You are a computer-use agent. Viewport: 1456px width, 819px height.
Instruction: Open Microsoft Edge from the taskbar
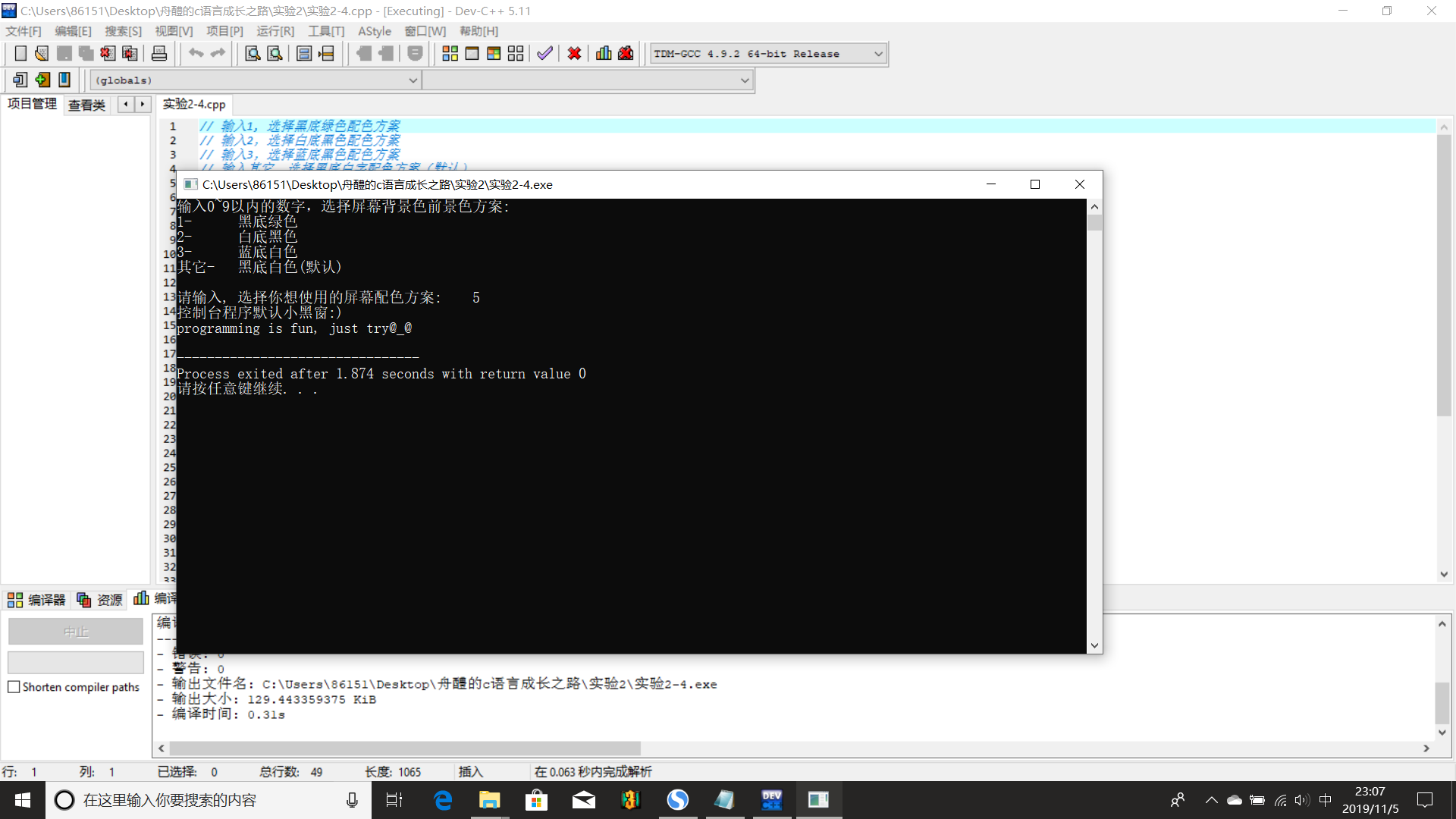coord(443,800)
